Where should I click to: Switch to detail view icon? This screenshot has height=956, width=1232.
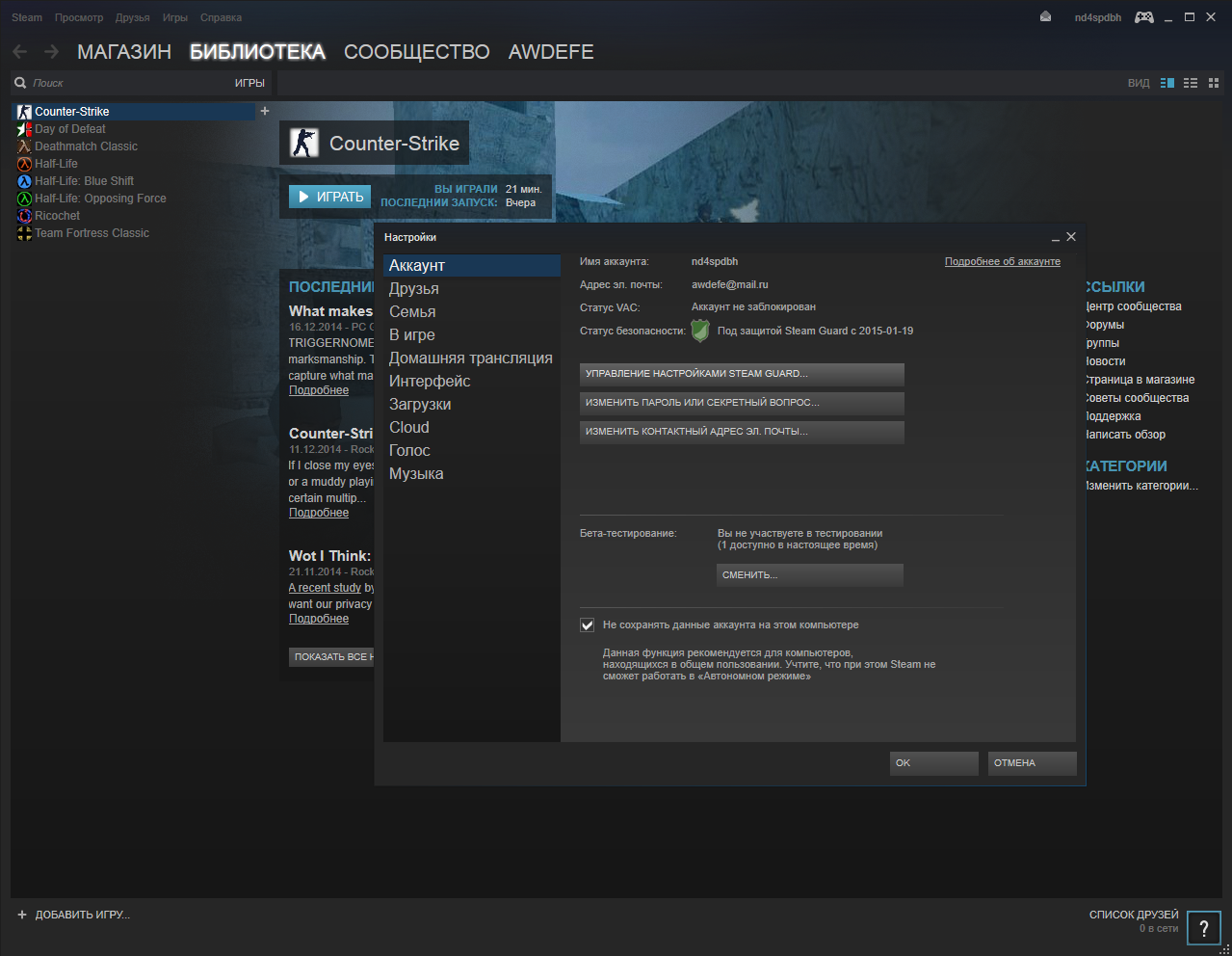(x=1167, y=83)
